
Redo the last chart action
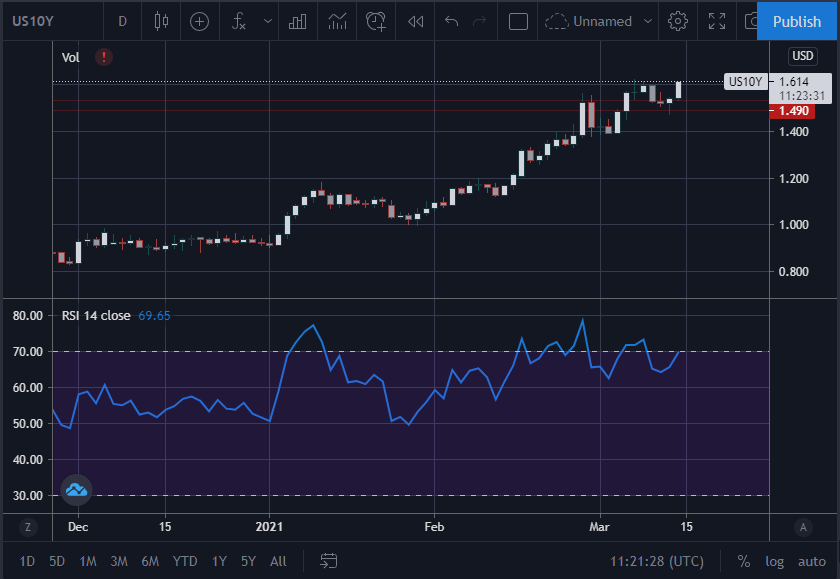pyautogui.click(x=479, y=21)
